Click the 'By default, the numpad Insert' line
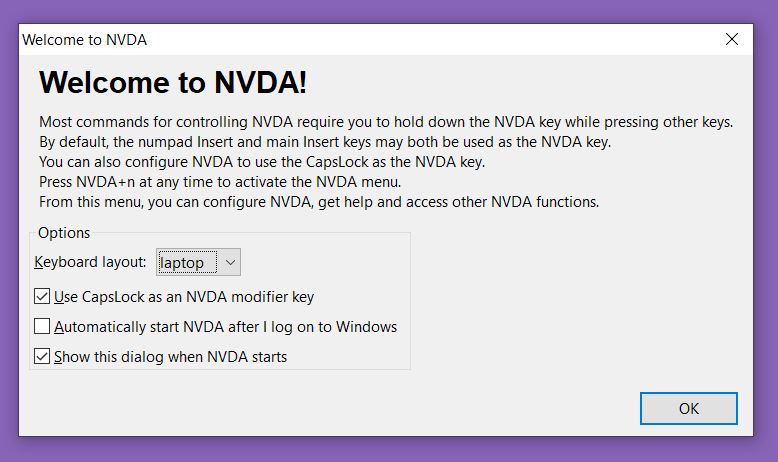778x462 pixels. tap(324, 142)
